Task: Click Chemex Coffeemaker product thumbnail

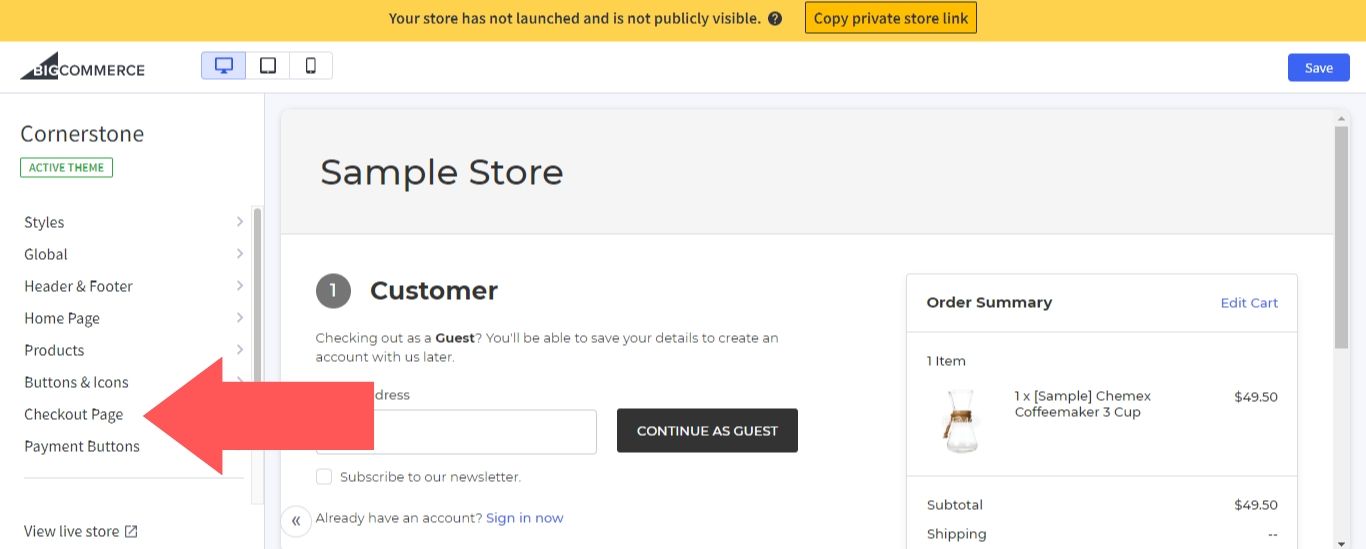Action: coord(961,420)
